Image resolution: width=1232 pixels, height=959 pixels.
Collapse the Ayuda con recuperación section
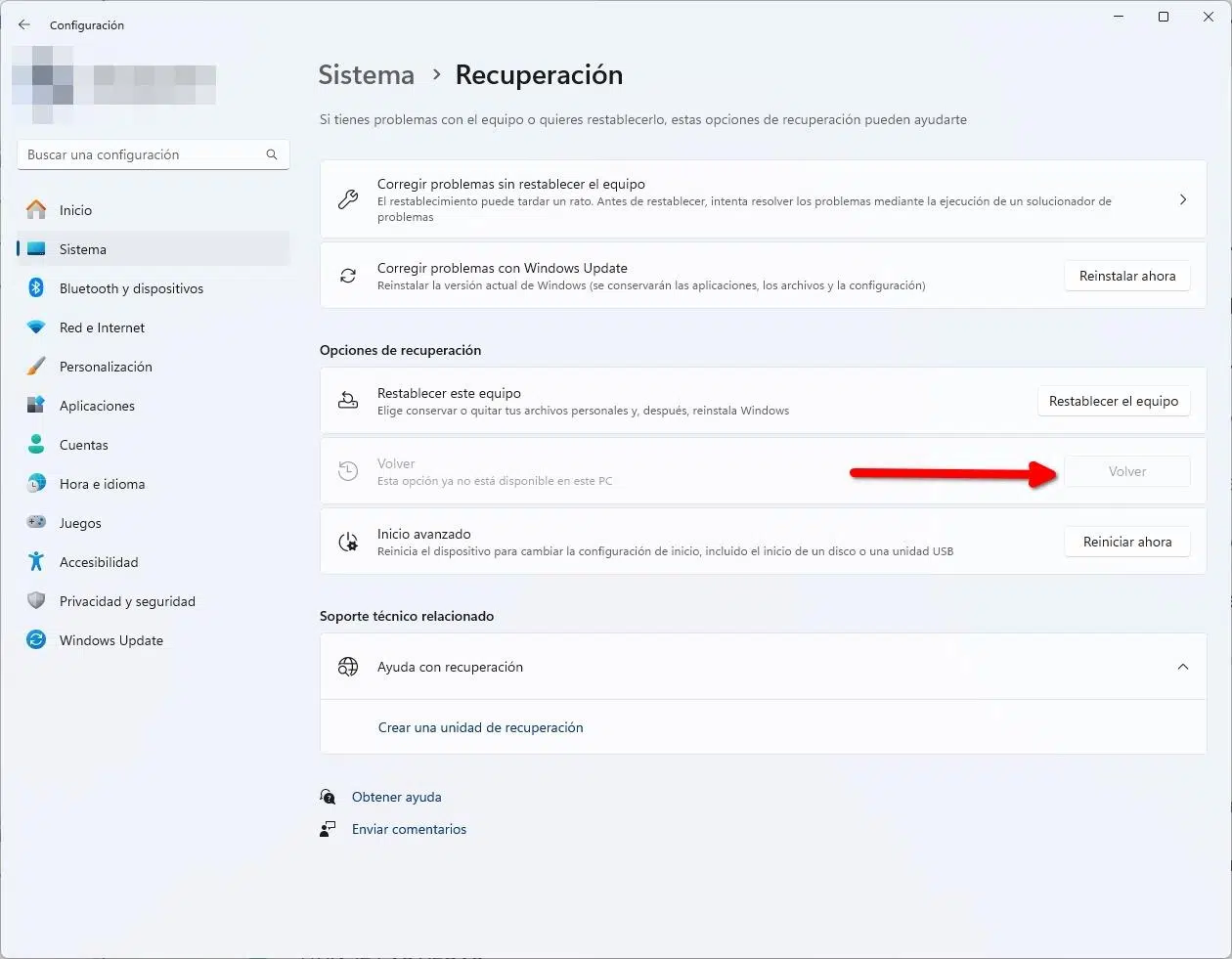pyautogui.click(x=1182, y=667)
